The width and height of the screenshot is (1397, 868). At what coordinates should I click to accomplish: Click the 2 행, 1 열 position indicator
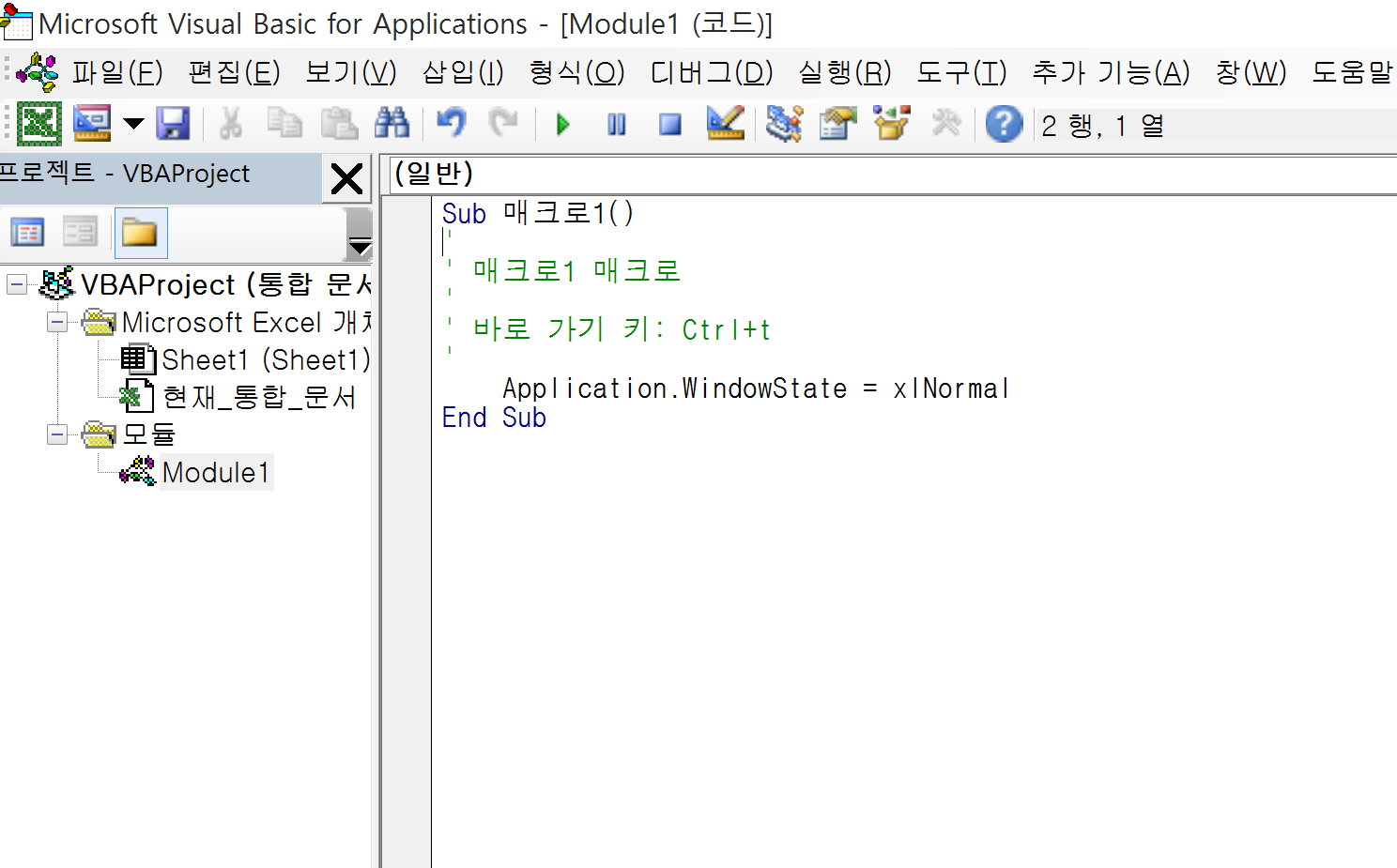point(1103,125)
